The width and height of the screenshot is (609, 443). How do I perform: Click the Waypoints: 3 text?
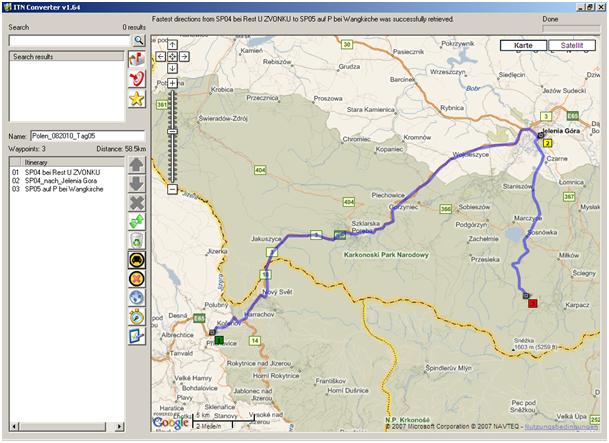[x=27, y=149]
